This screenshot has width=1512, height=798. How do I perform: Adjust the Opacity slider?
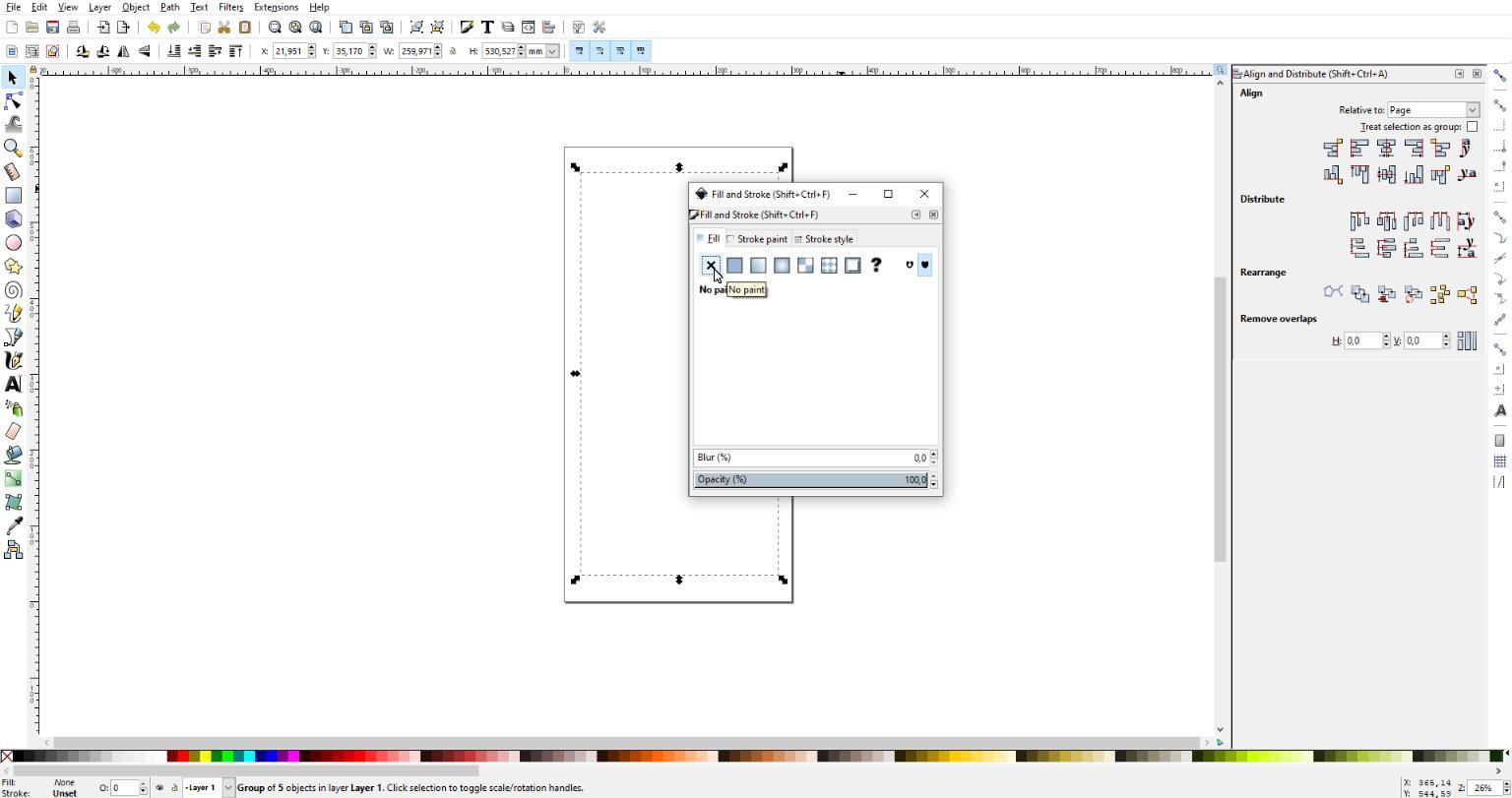click(810, 480)
